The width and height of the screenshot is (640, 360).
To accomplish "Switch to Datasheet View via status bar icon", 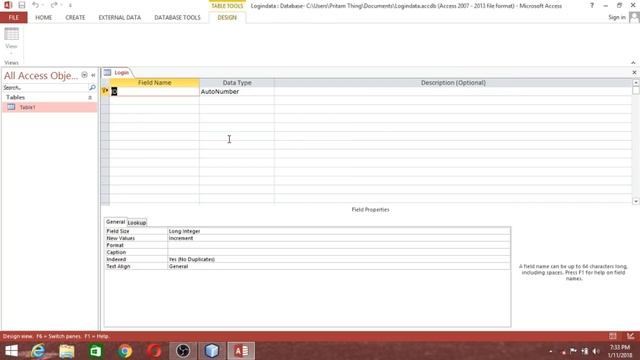I will (613, 336).
